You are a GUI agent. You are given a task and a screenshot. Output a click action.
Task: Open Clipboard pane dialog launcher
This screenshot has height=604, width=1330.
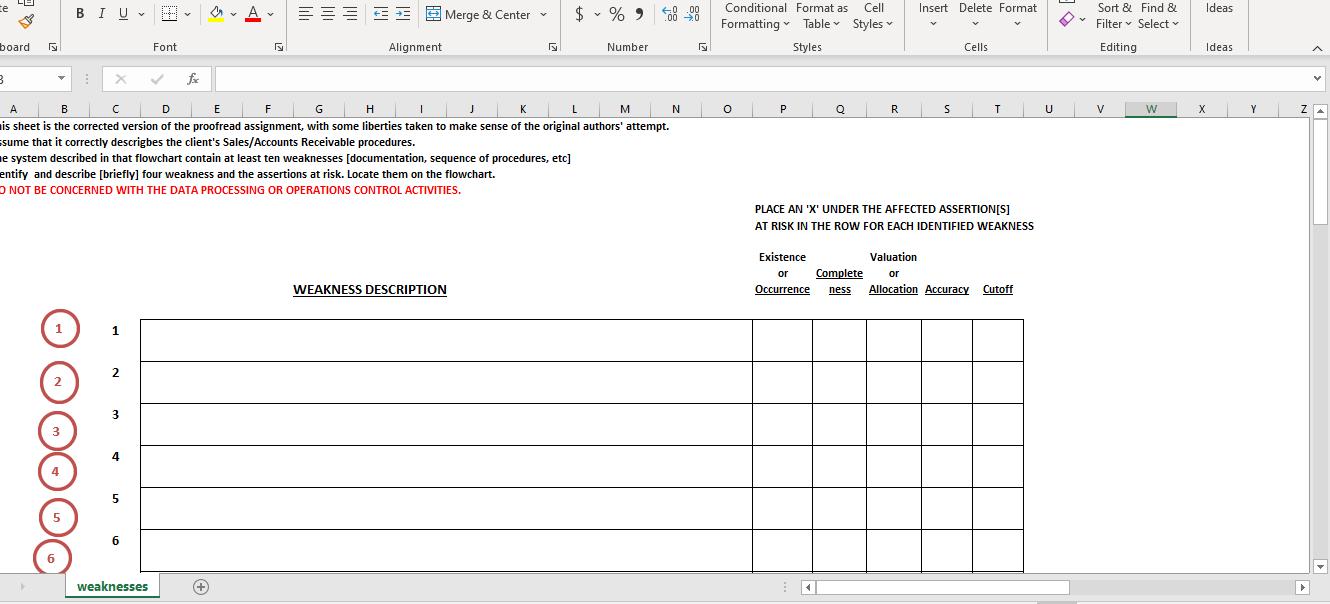click(53, 47)
